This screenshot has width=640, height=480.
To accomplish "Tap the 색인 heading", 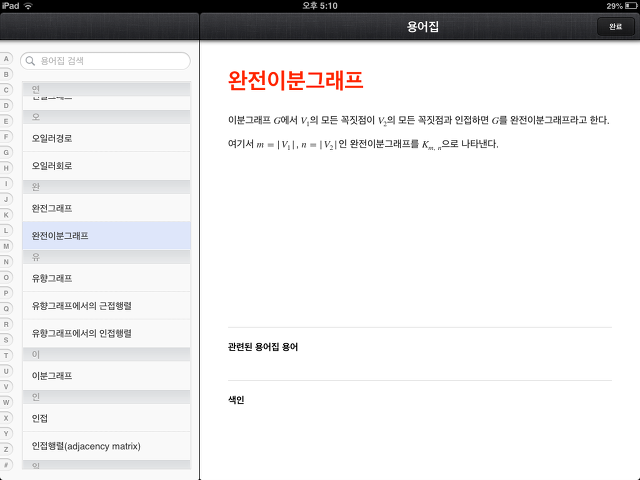I will (x=236, y=400).
